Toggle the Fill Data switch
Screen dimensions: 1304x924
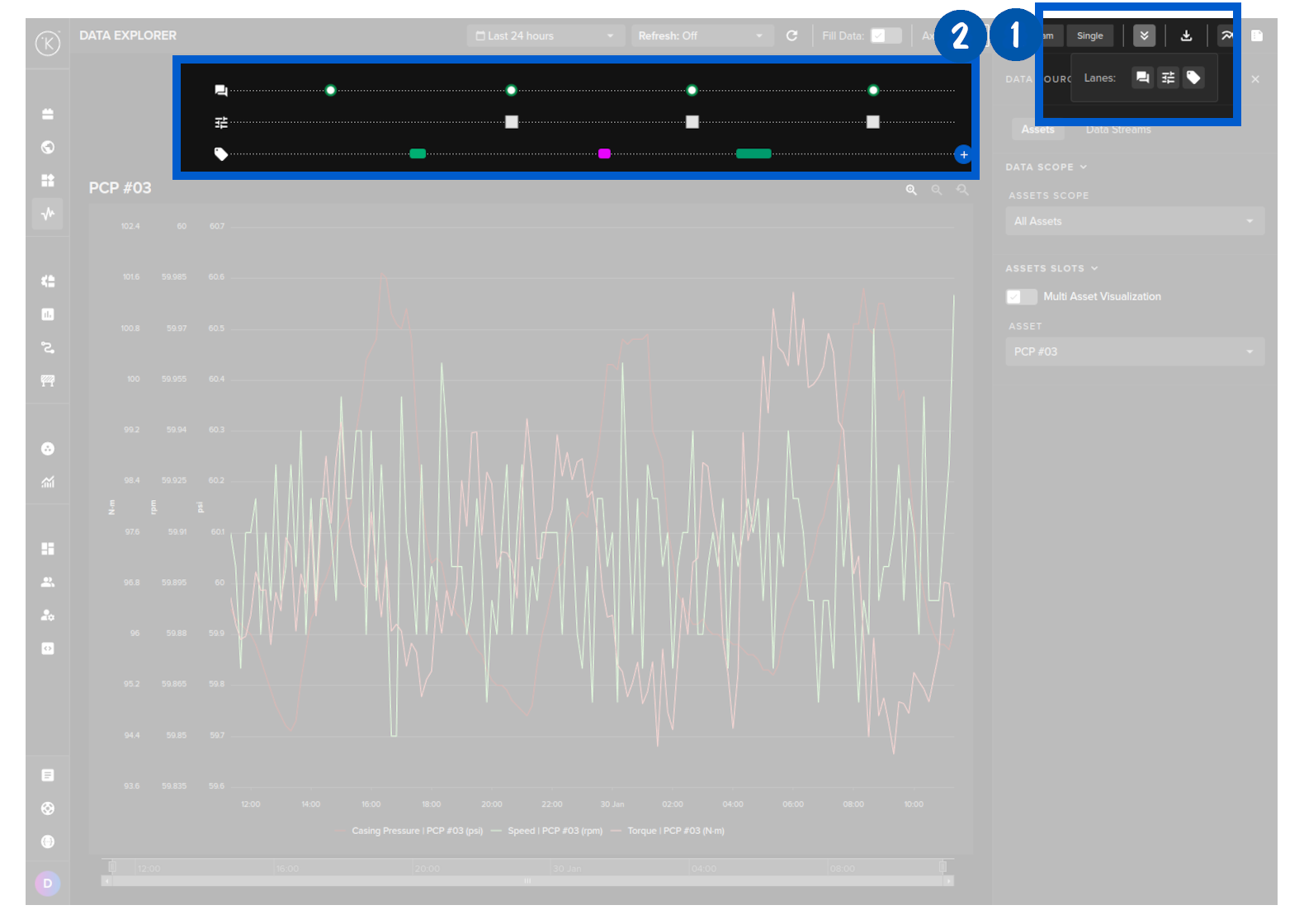886,35
